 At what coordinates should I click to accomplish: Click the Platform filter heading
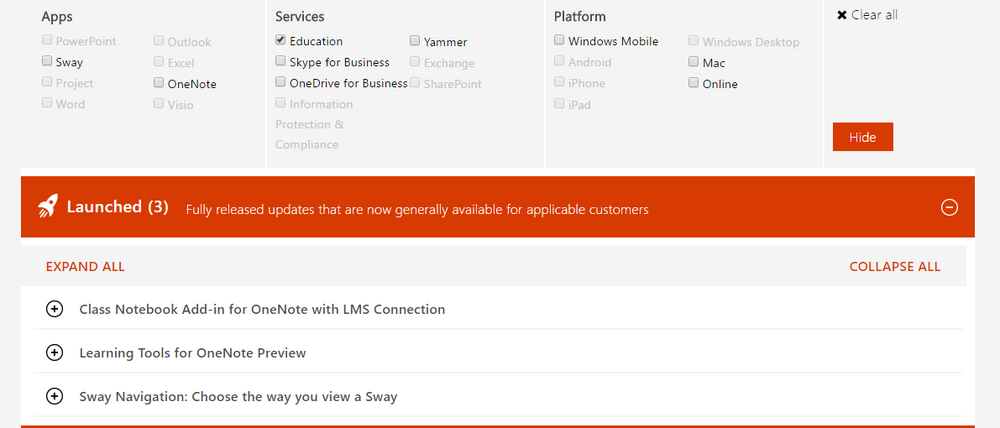[580, 17]
